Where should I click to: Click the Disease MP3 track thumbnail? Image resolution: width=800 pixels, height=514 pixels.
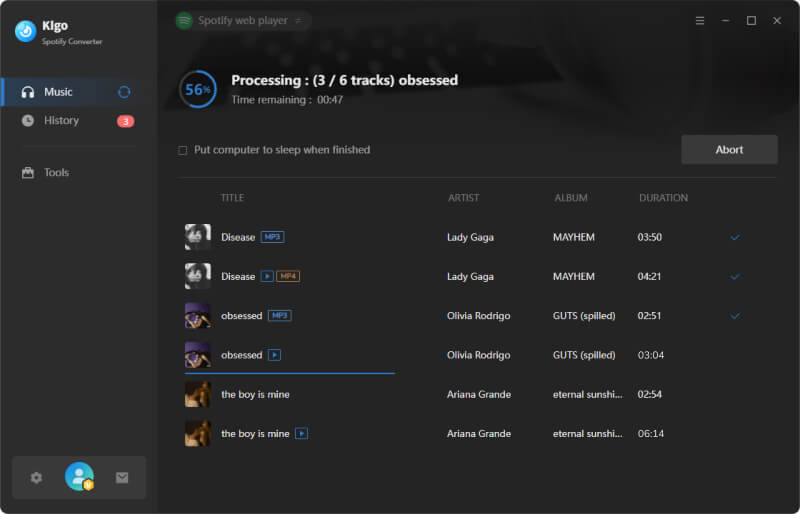click(x=197, y=237)
